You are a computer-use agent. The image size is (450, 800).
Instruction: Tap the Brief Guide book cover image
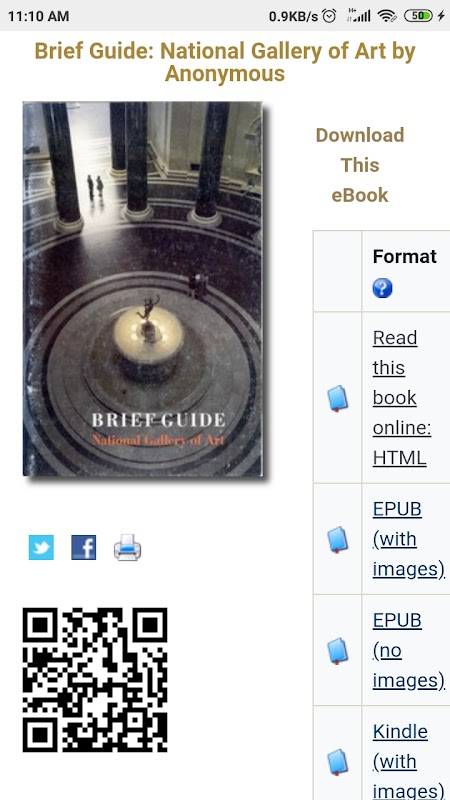pyautogui.click(x=143, y=289)
